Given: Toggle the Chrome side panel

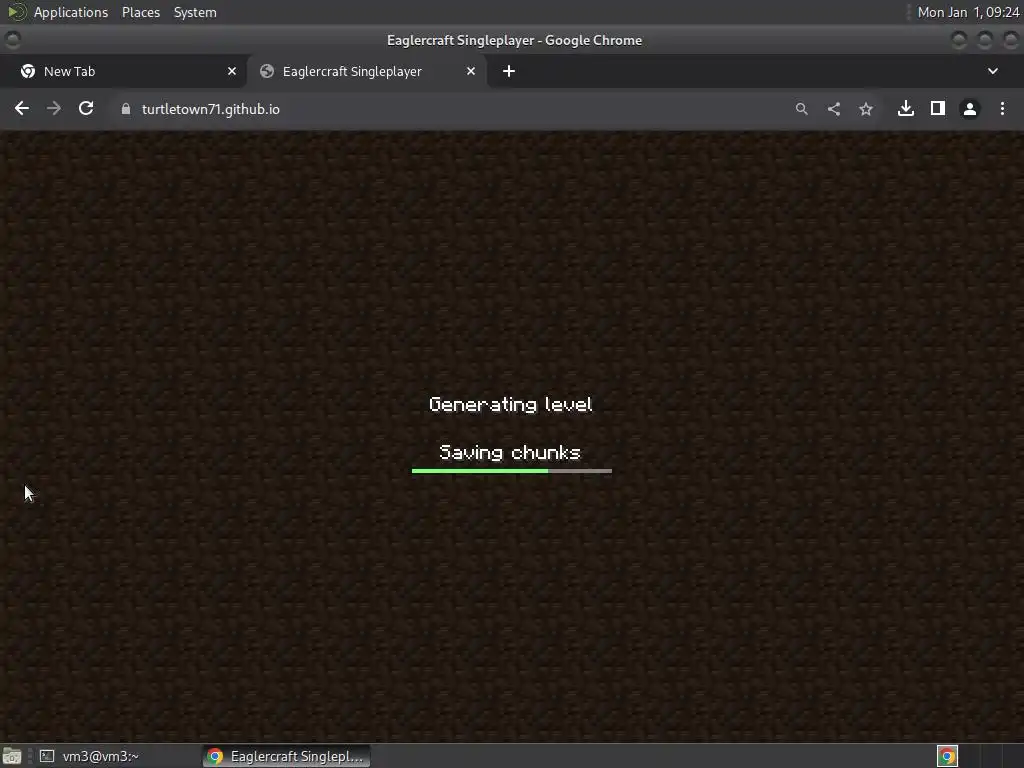Looking at the screenshot, I should 938,108.
